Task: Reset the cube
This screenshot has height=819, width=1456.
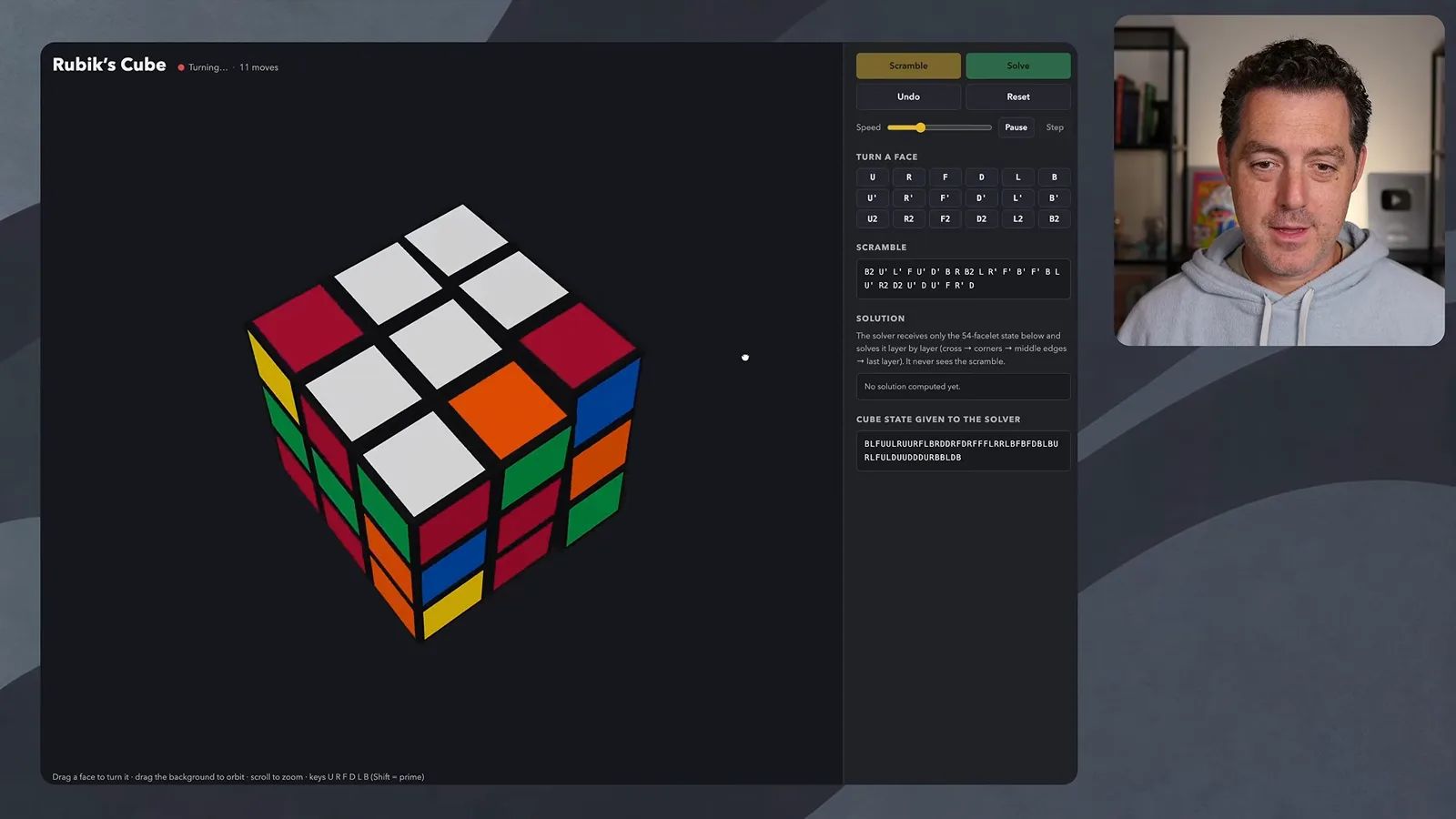Action: (1017, 96)
